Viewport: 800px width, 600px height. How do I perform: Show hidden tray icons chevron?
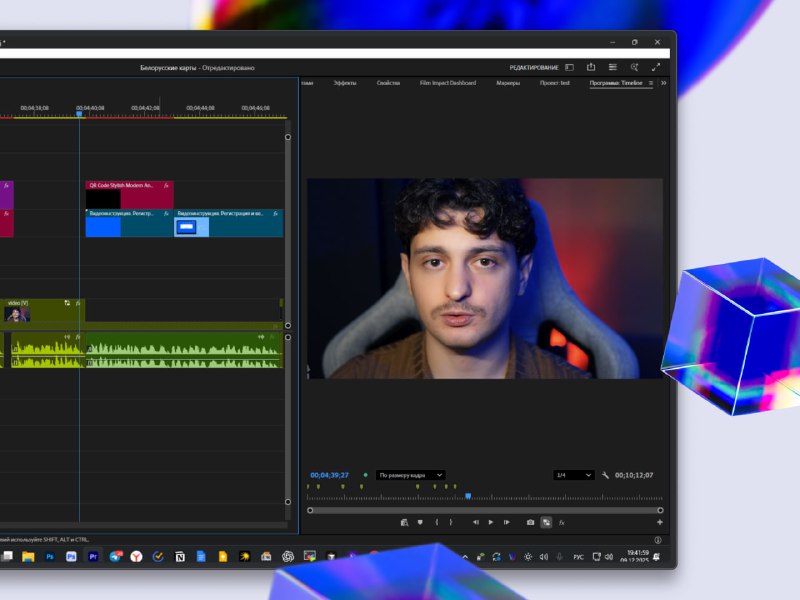pyautogui.click(x=465, y=557)
